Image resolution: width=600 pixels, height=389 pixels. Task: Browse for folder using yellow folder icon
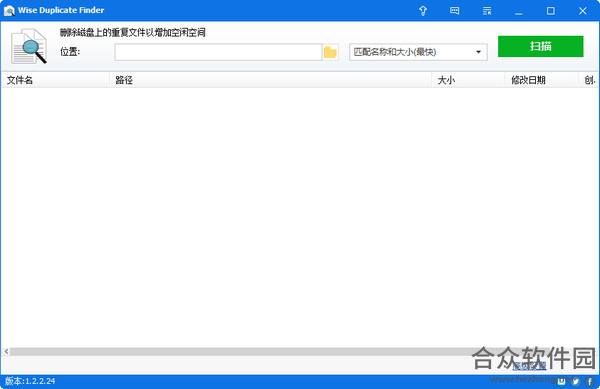[330, 52]
